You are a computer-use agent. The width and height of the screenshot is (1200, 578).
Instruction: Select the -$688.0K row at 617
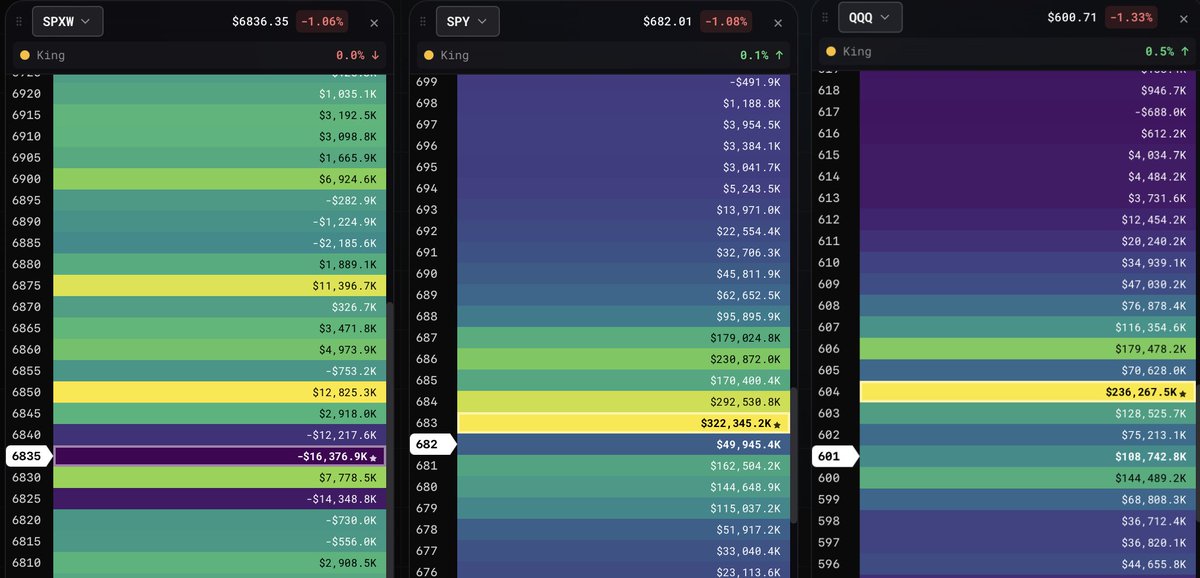click(1027, 112)
